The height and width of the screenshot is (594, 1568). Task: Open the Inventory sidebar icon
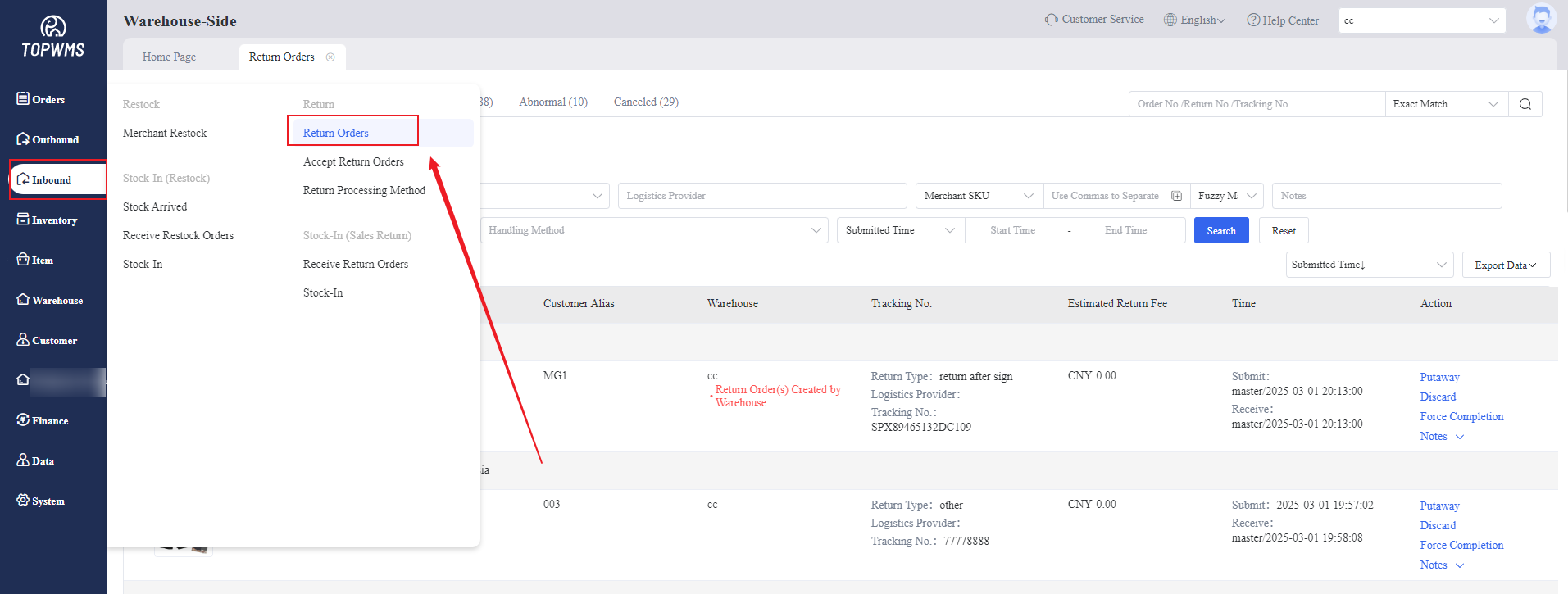click(23, 220)
